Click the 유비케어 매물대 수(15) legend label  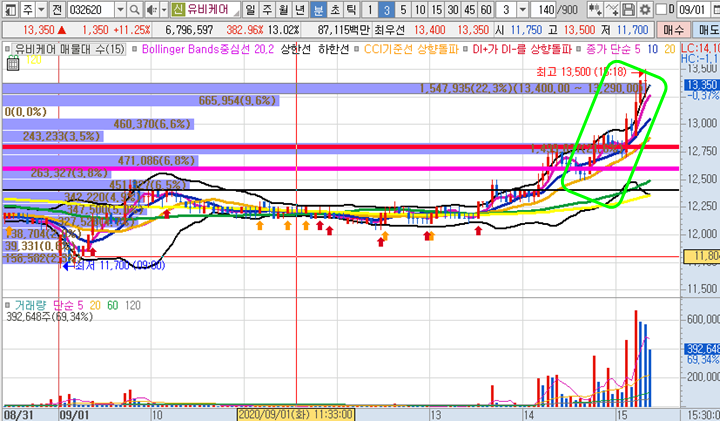point(69,49)
